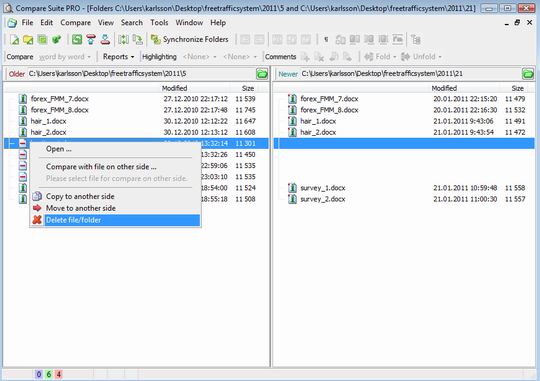Click the grayed forward arrow toolbar icon
The height and width of the screenshot is (381, 540).
[x=259, y=40]
